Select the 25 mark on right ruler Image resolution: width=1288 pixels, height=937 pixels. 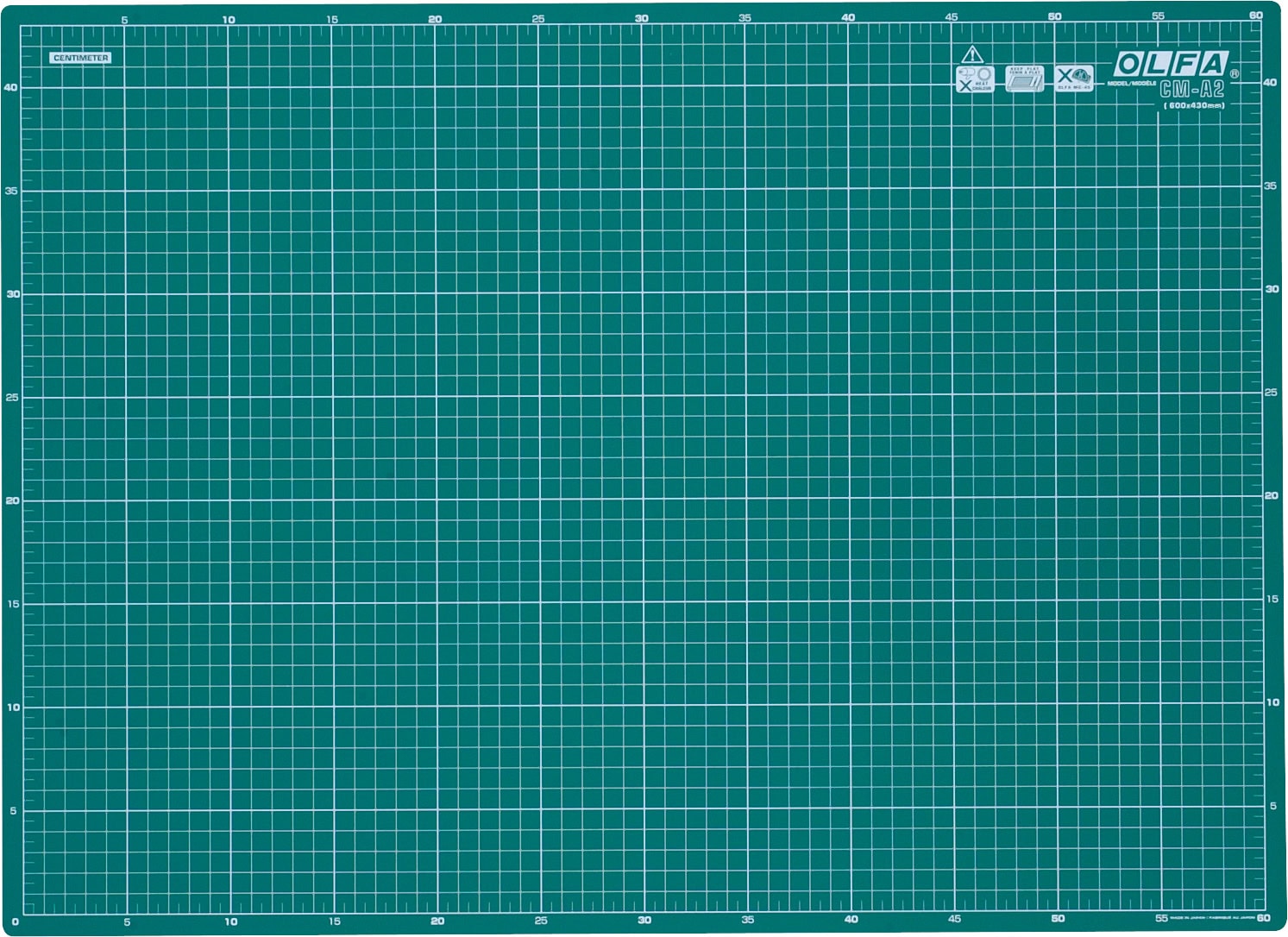click(x=1271, y=393)
